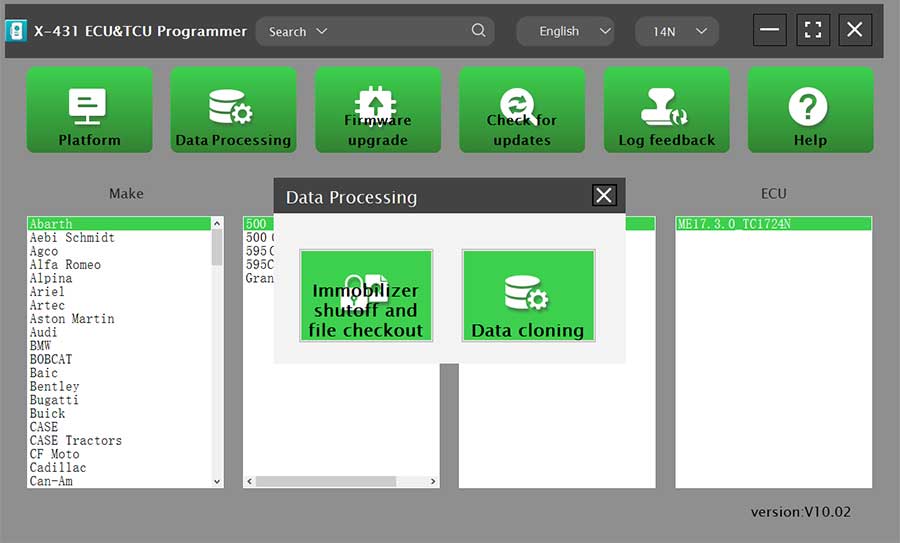Select Aston Martin make
Image resolution: width=900 pixels, height=543 pixels.
(119, 318)
